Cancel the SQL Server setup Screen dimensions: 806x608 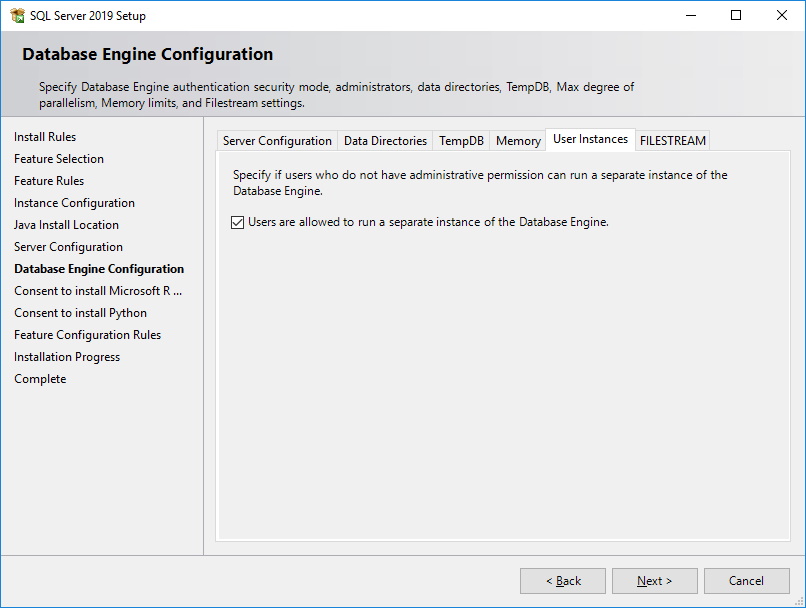[746, 581]
